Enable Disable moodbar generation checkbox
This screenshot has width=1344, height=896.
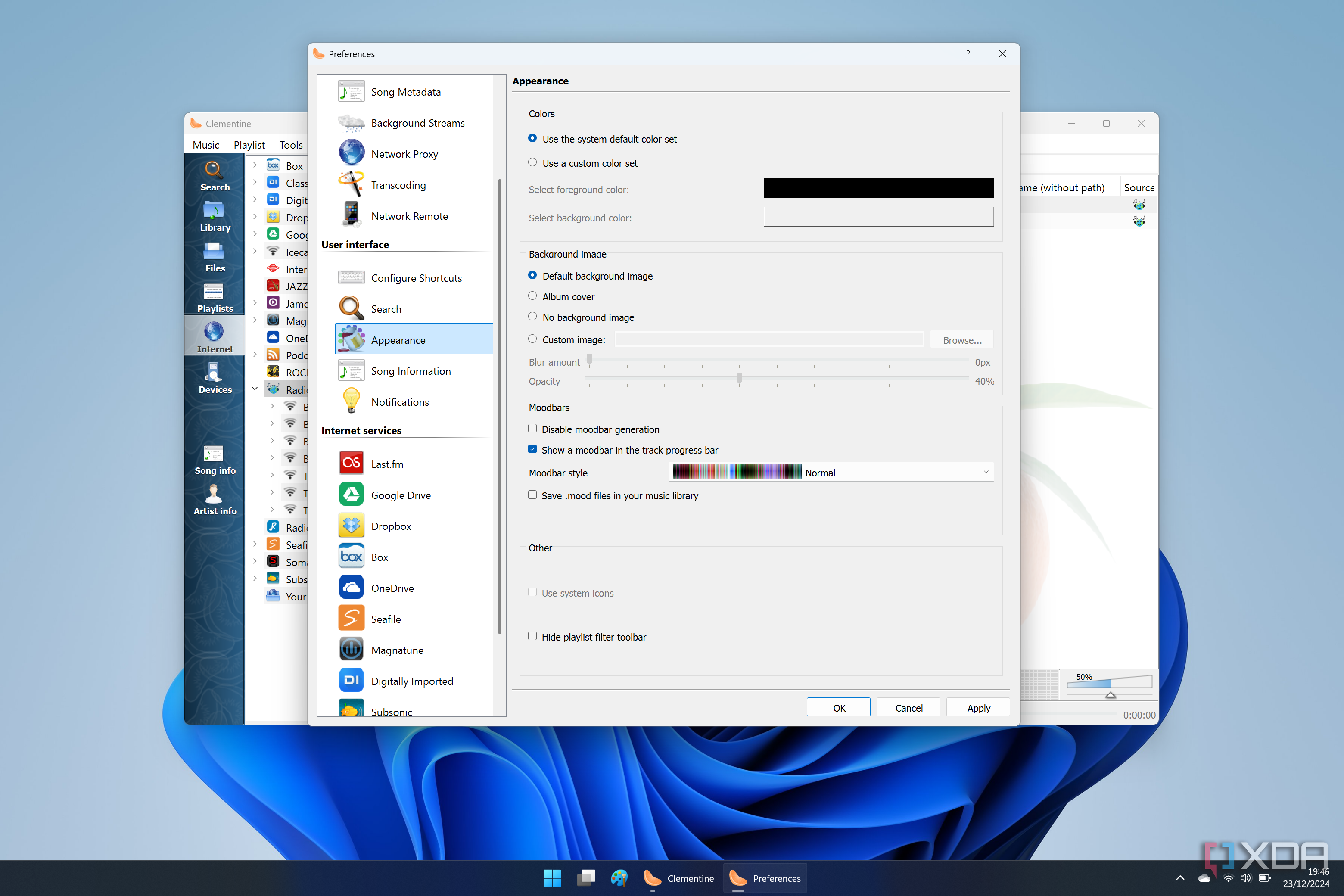[532, 429]
